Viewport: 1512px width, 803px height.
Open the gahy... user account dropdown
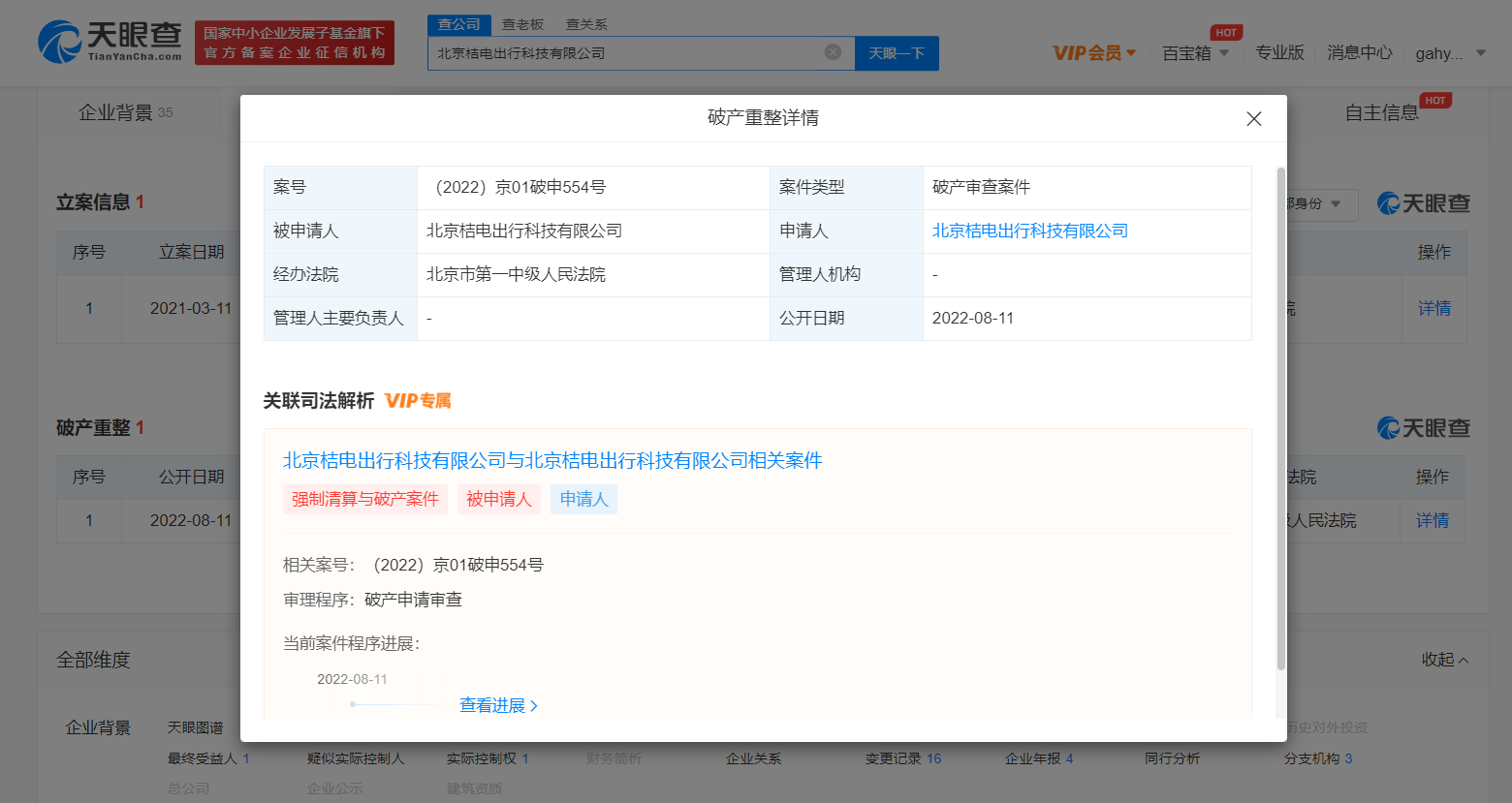point(1450,53)
